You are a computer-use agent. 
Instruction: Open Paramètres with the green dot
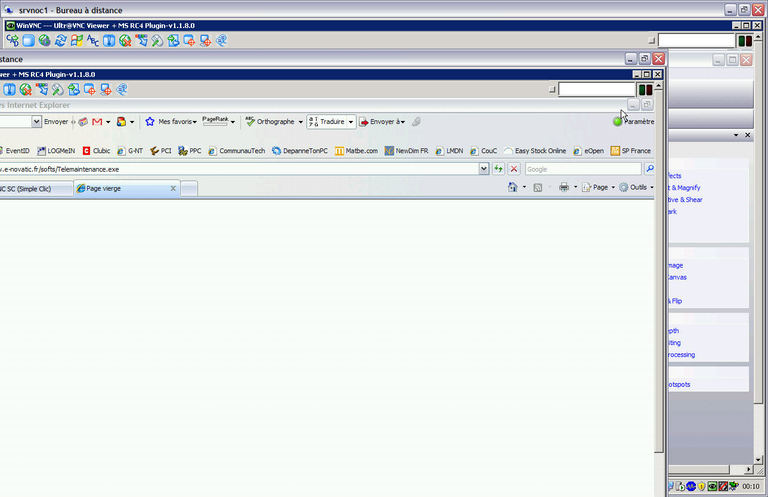633,121
